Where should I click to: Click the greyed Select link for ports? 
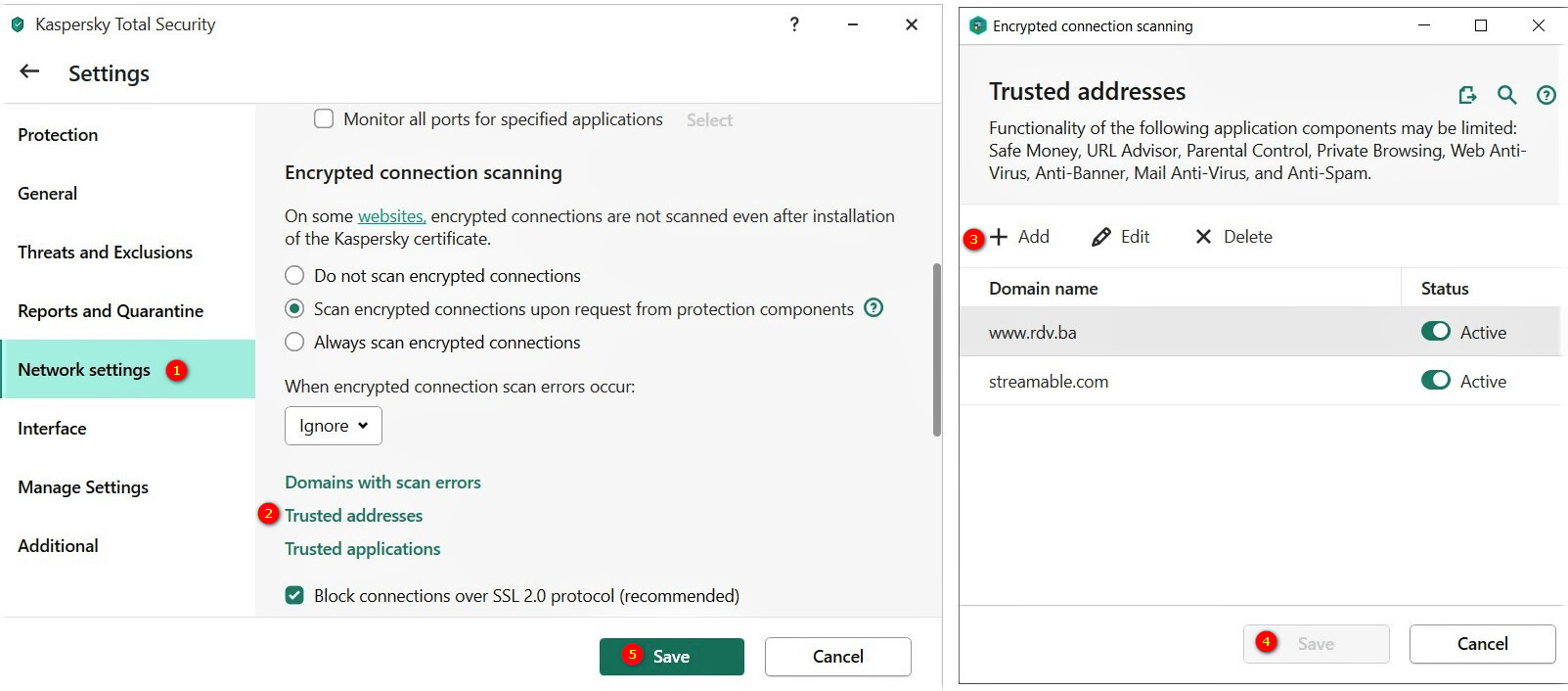709,119
